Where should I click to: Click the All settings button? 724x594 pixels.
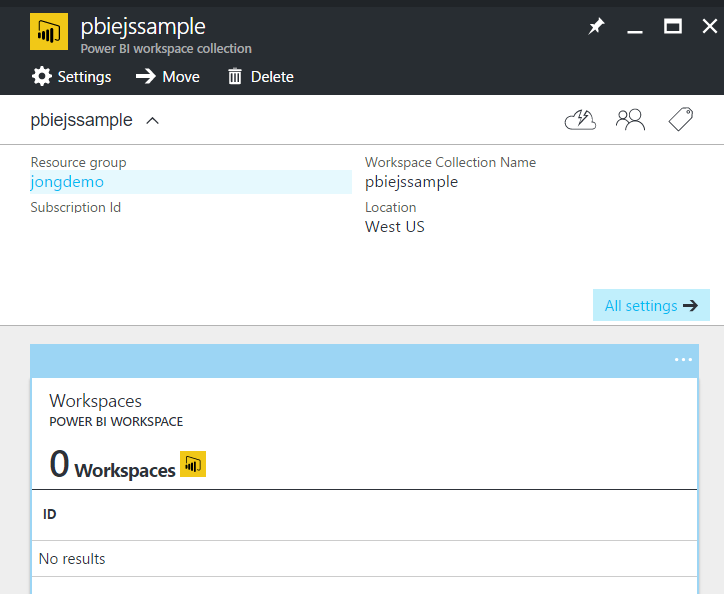651,306
